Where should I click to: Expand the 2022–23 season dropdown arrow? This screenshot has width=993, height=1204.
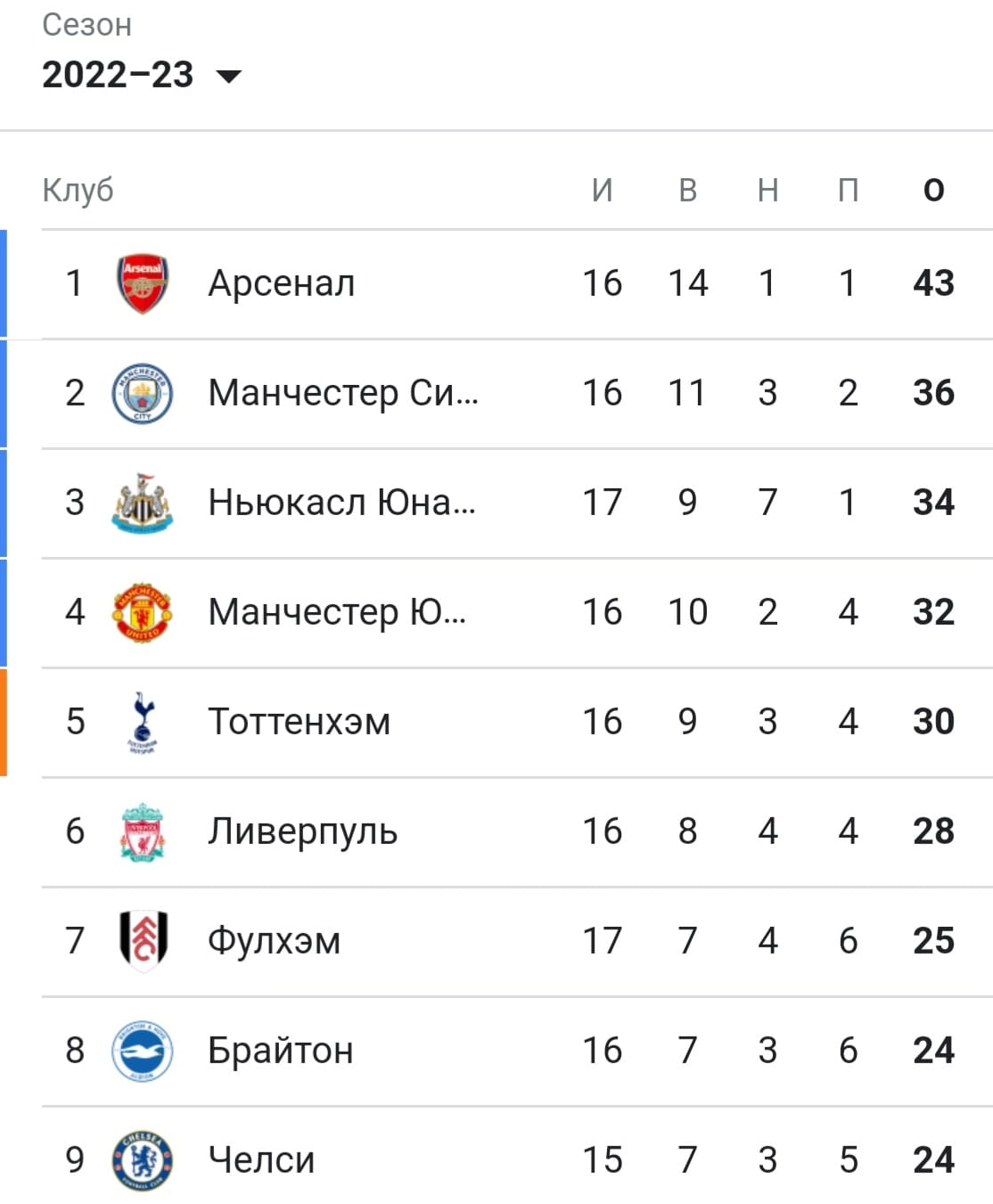coord(229,77)
